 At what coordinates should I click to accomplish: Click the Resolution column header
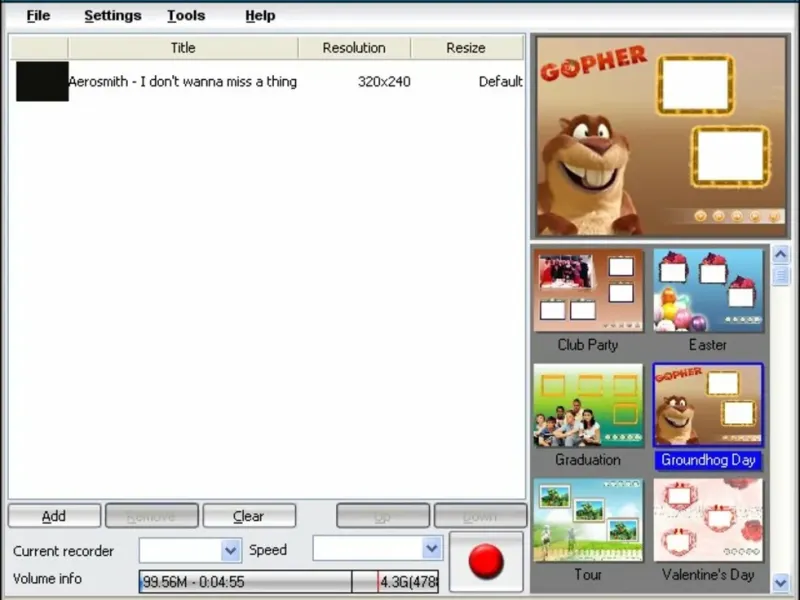click(354, 48)
